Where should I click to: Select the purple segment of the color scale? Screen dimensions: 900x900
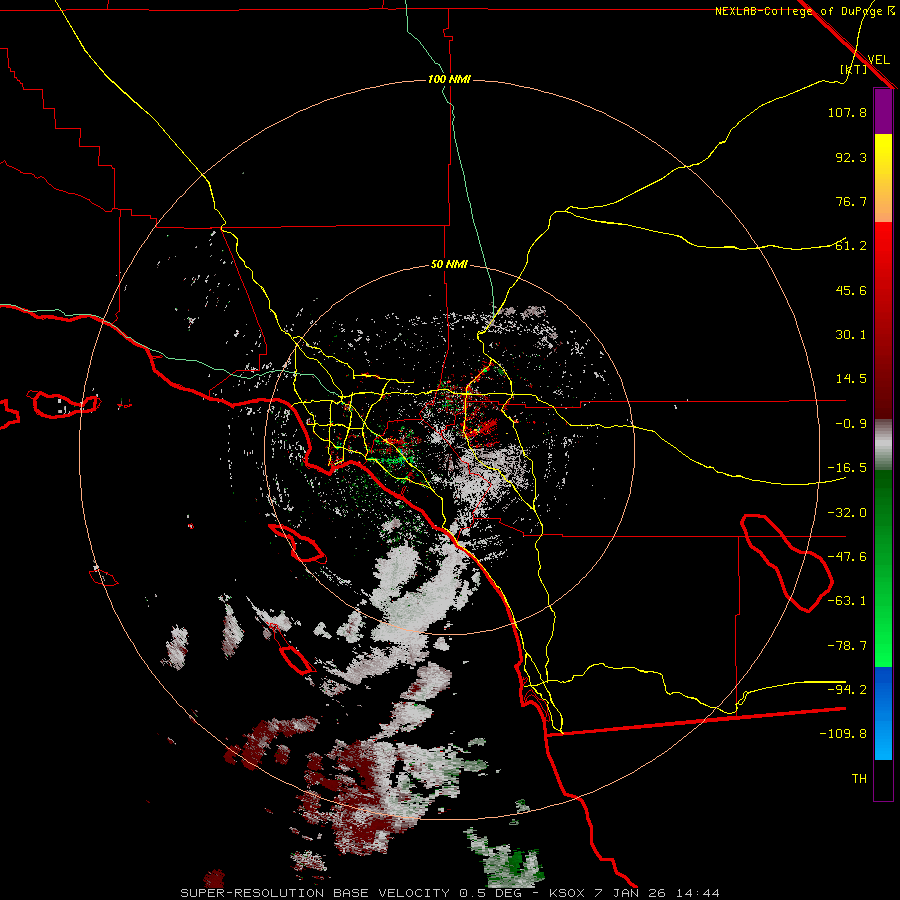tap(883, 112)
